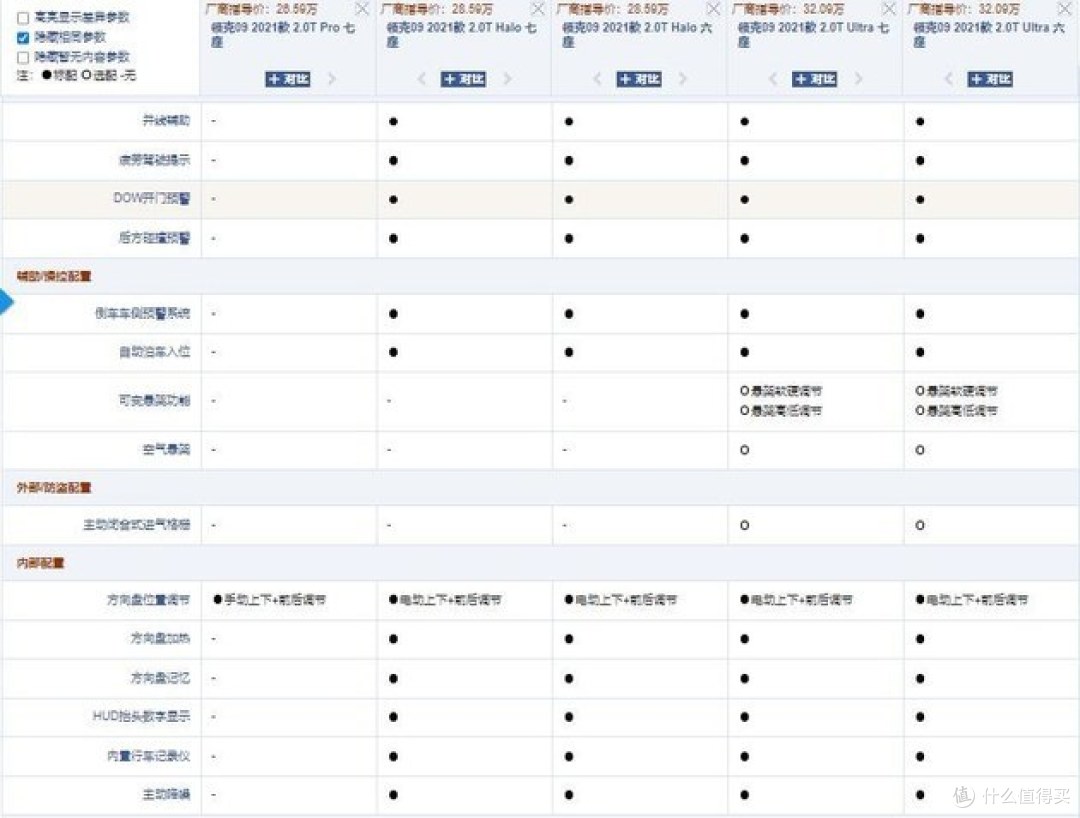Move Halo 六座 column right with arrow
The image size is (1080, 818).
pyautogui.click(x=683, y=78)
